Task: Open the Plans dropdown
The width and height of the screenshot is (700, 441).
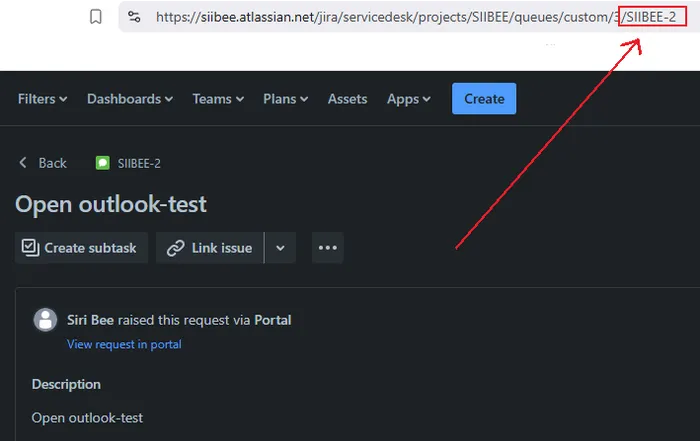Action: click(285, 99)
